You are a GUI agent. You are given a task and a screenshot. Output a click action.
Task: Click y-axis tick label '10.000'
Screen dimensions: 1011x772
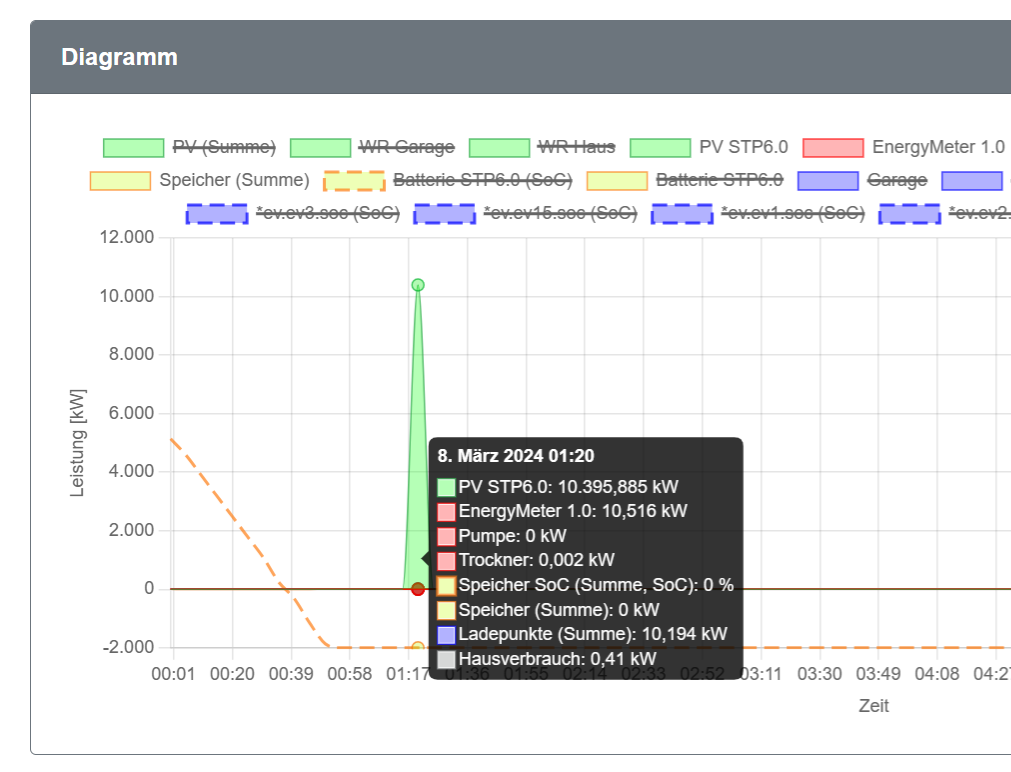point(127,296)
